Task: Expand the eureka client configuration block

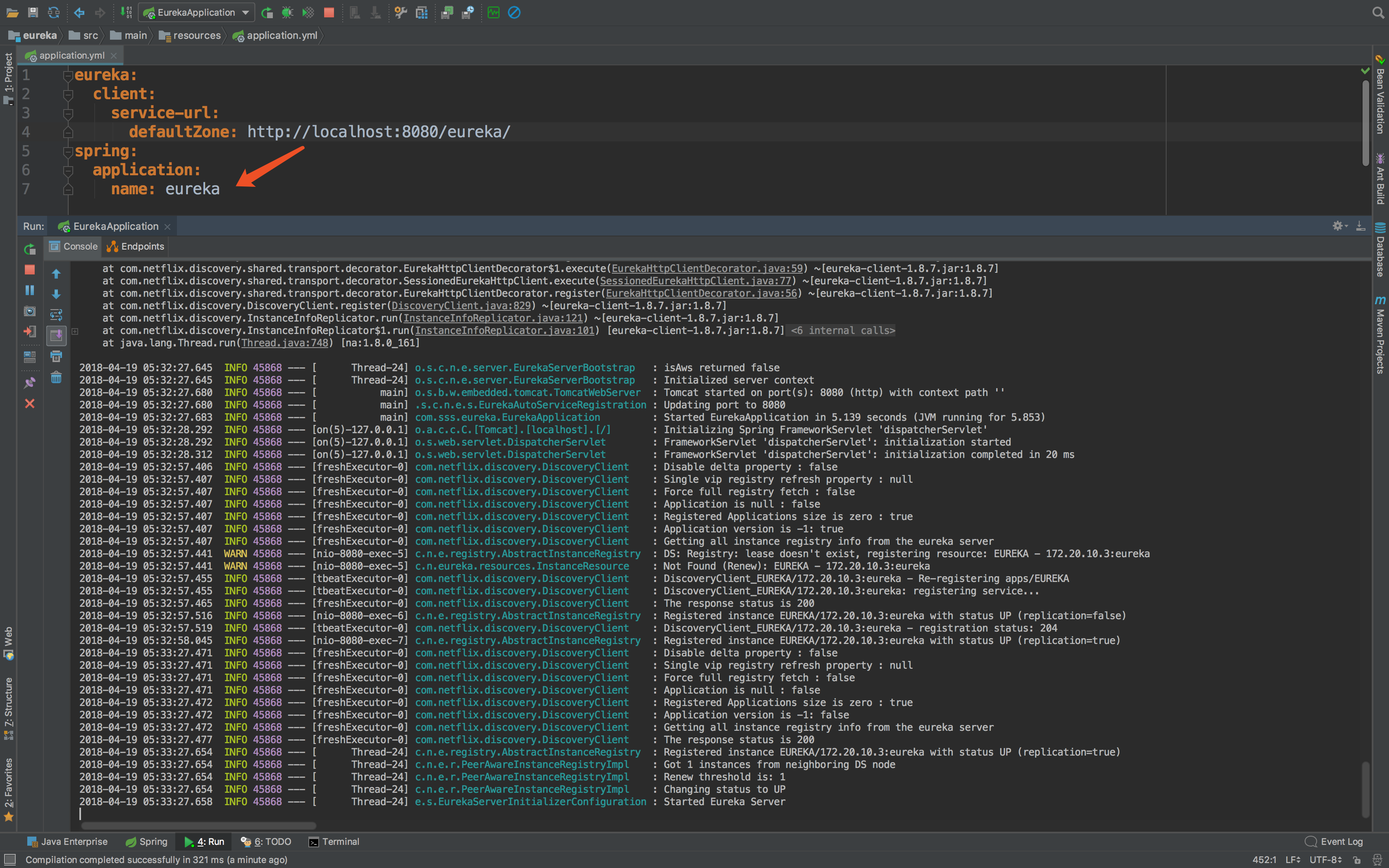Action: point(63,93)
